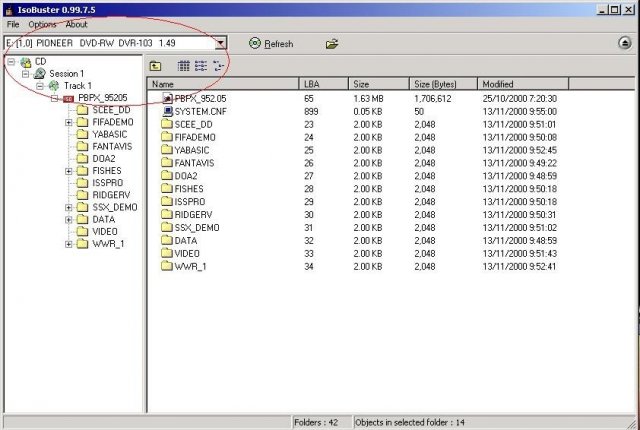Open image file folder icon in toolbar
640x430 pixels.
332,44
